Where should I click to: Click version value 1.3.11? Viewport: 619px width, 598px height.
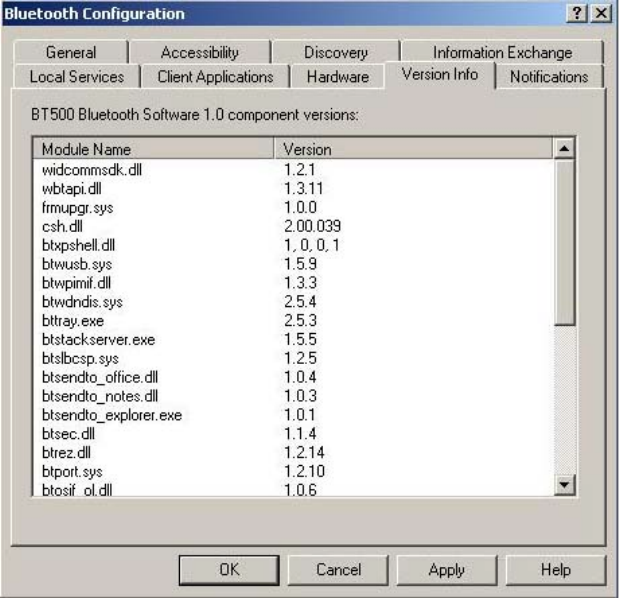coord(304,189)
